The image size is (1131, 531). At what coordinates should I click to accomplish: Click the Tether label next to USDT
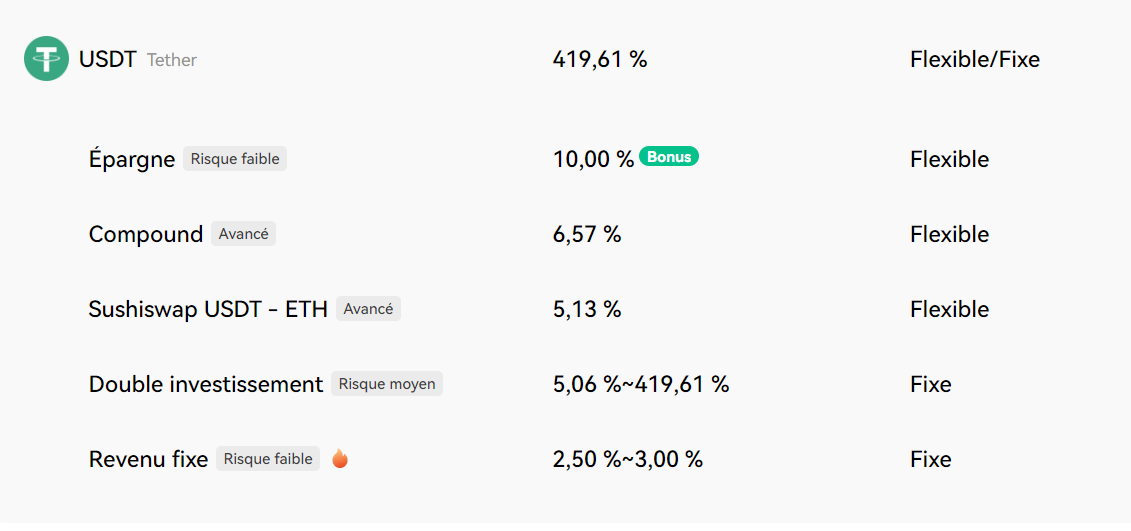pyautogui.click(x=172, y=60)
